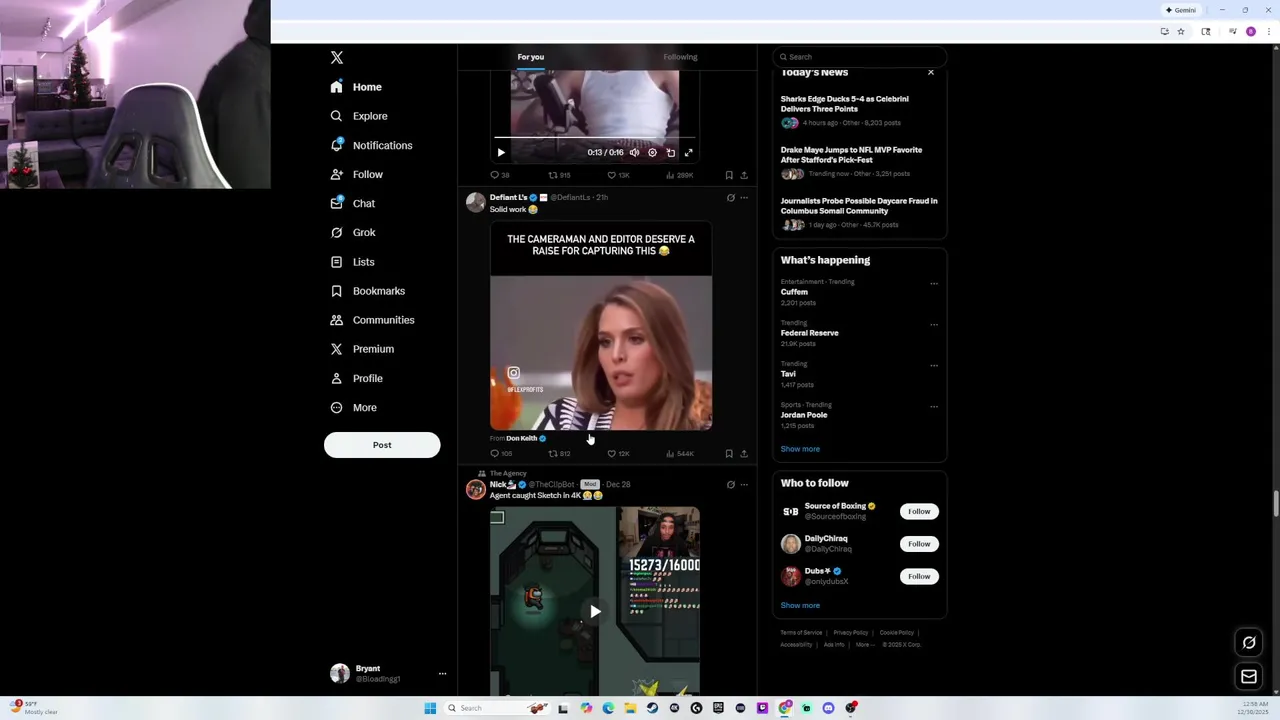This screenshot has width=1280, height=720.
Task: Open more options for Tavi trend
Action: [934, 366]
